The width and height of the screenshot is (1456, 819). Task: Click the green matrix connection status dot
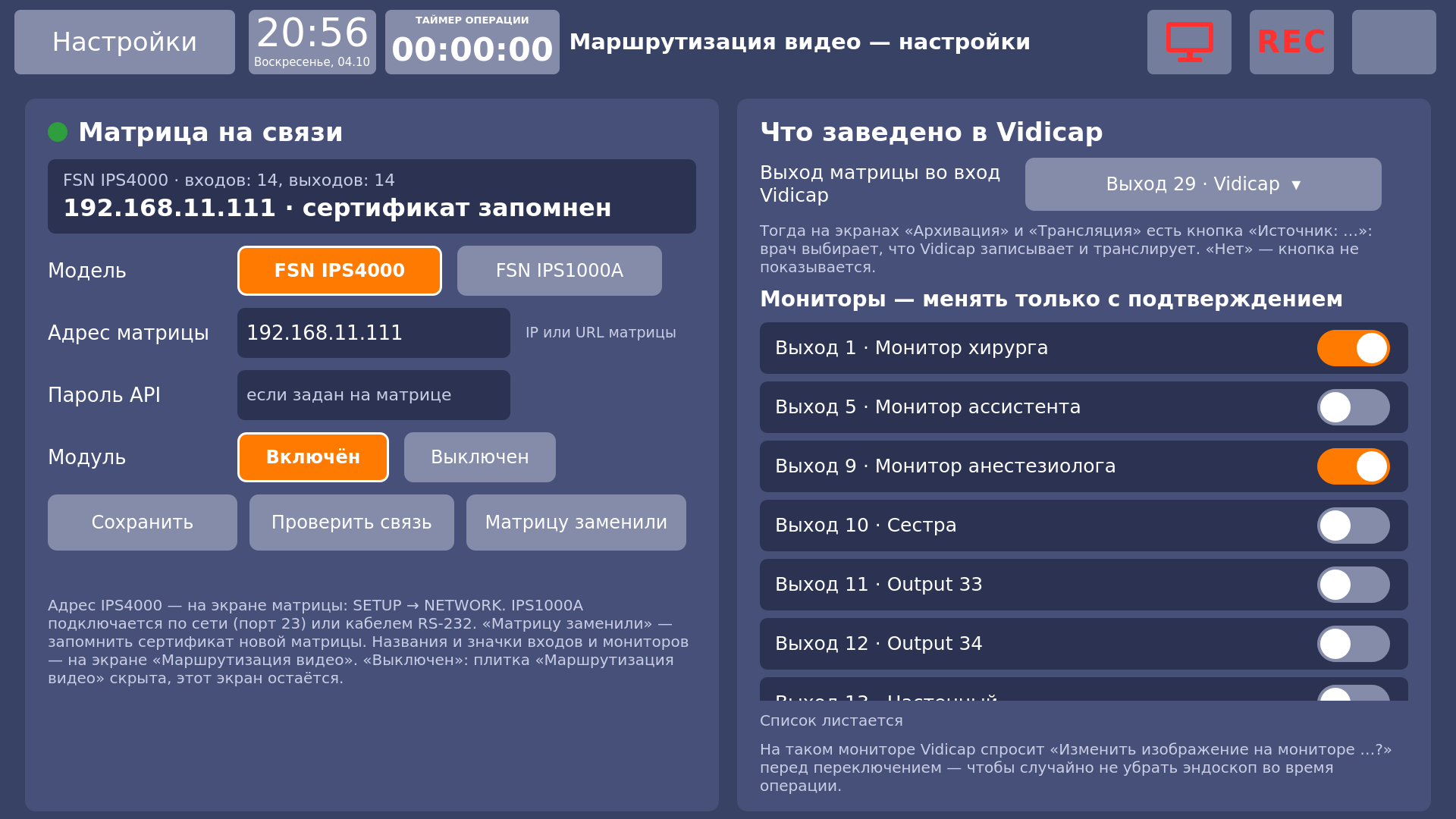58,132
